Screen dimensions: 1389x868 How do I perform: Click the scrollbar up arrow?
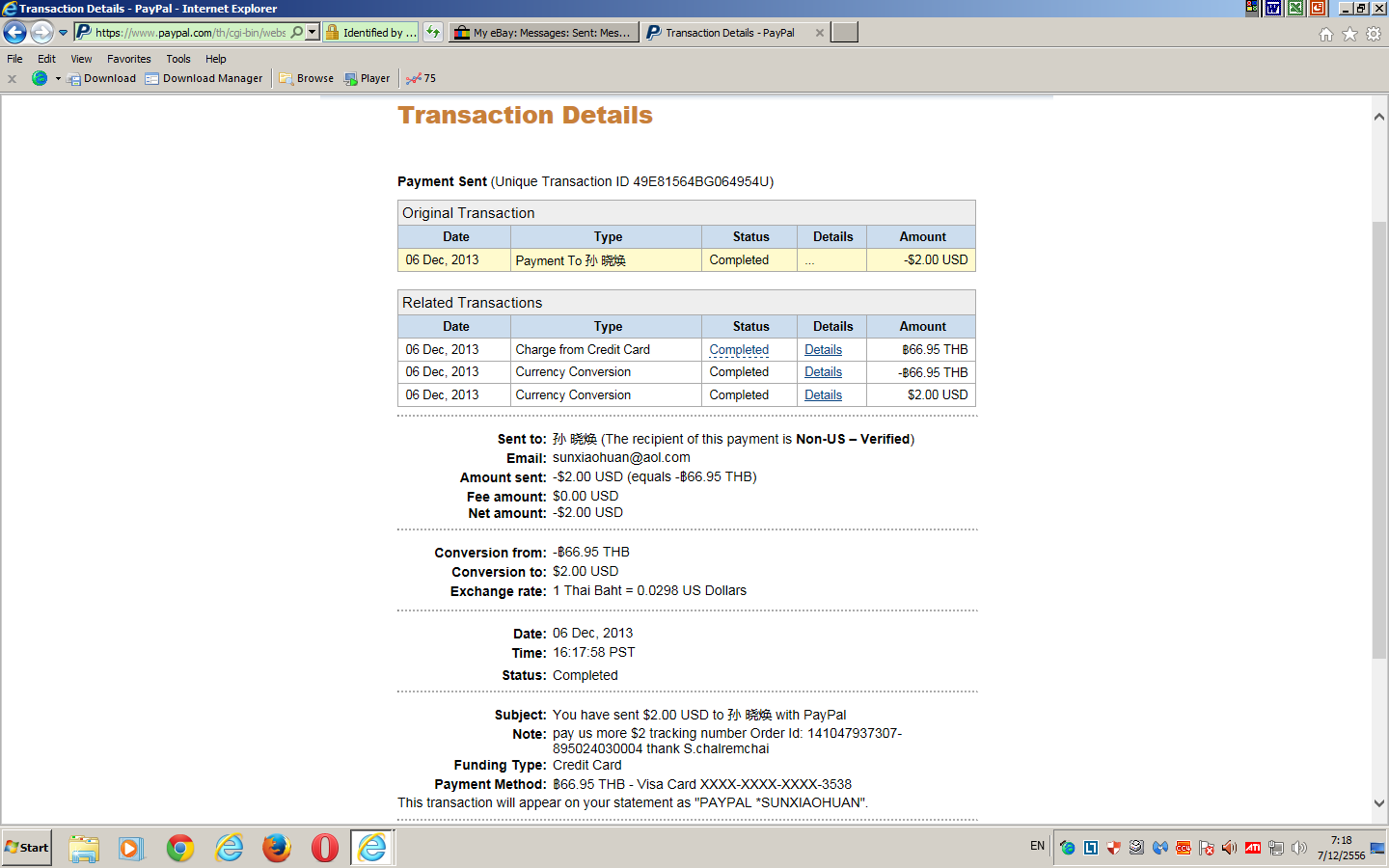tap(1379, 117)
